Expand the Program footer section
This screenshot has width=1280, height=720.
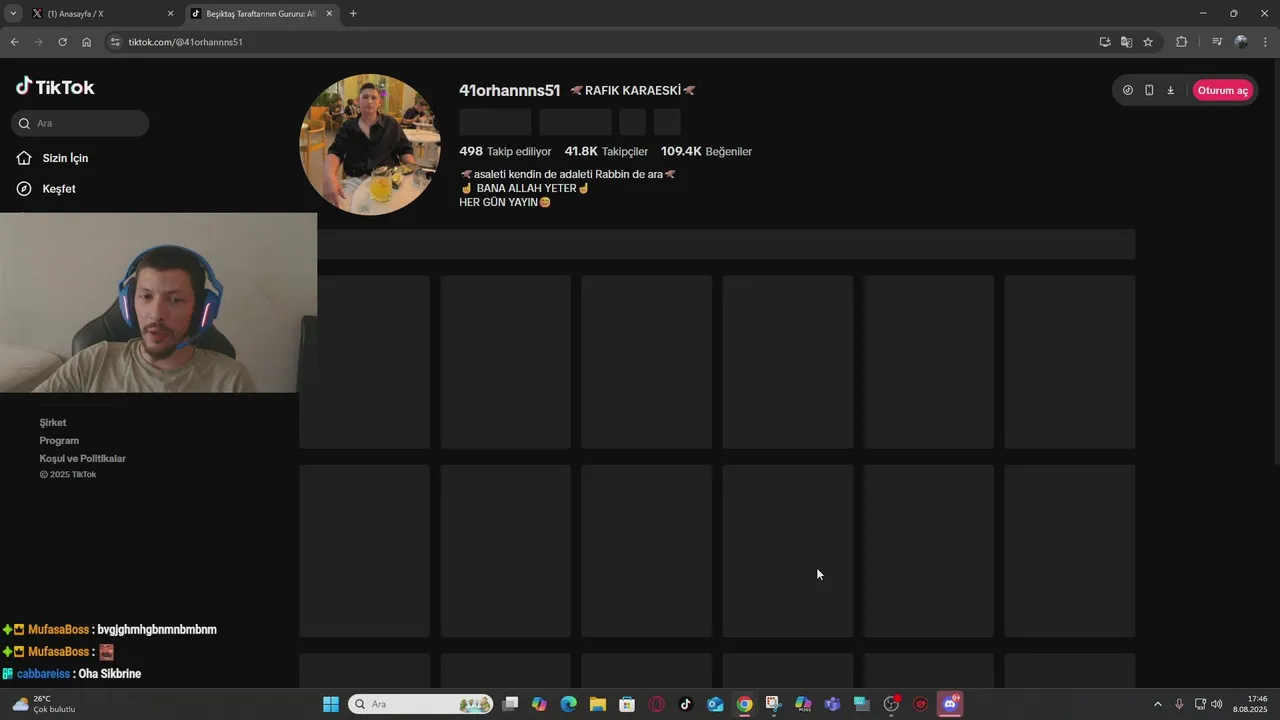[x=59, y=440]
